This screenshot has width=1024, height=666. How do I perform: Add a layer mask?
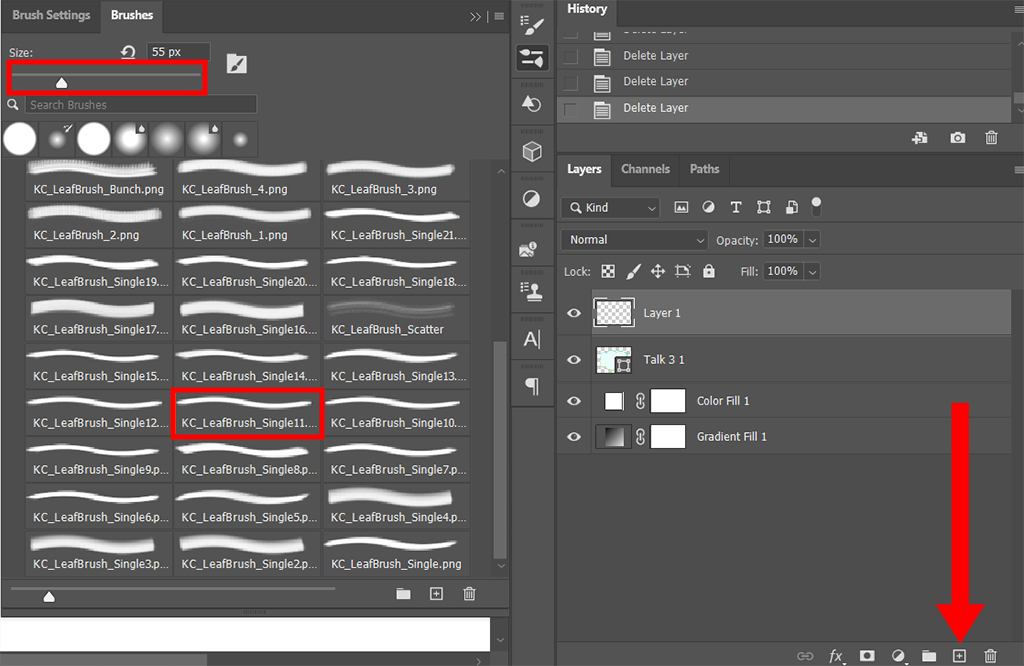[x=867, y=656]
